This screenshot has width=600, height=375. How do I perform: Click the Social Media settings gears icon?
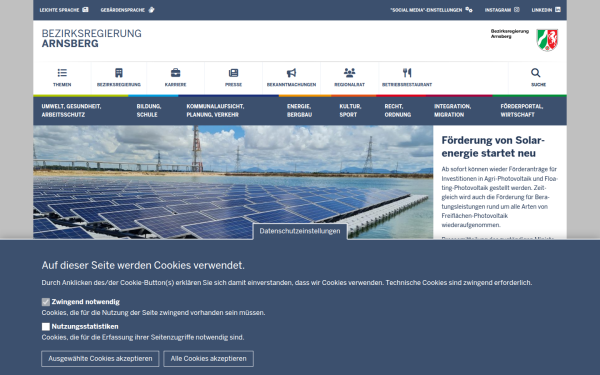(x=469, y=10)
